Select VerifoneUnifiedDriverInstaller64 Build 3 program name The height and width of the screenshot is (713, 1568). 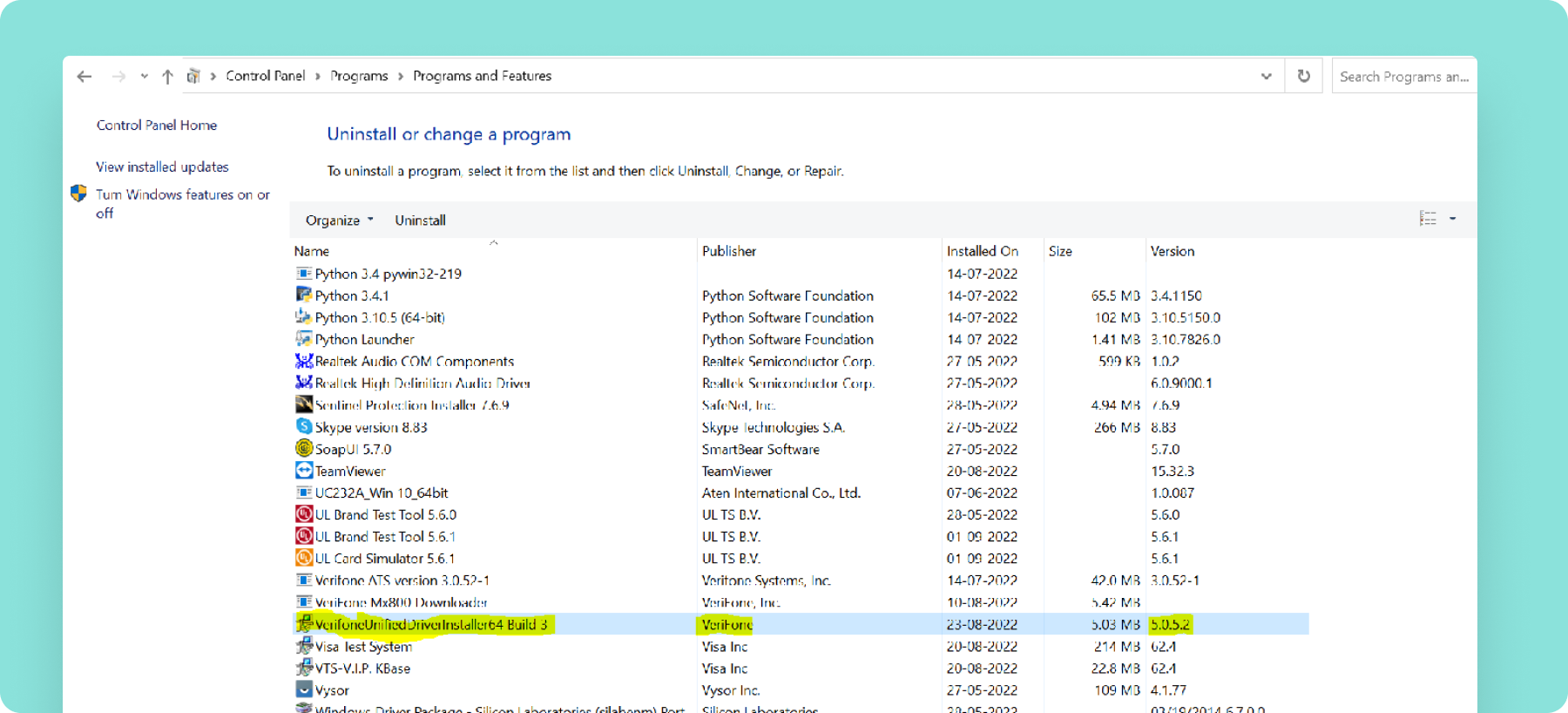pos(431,625)
